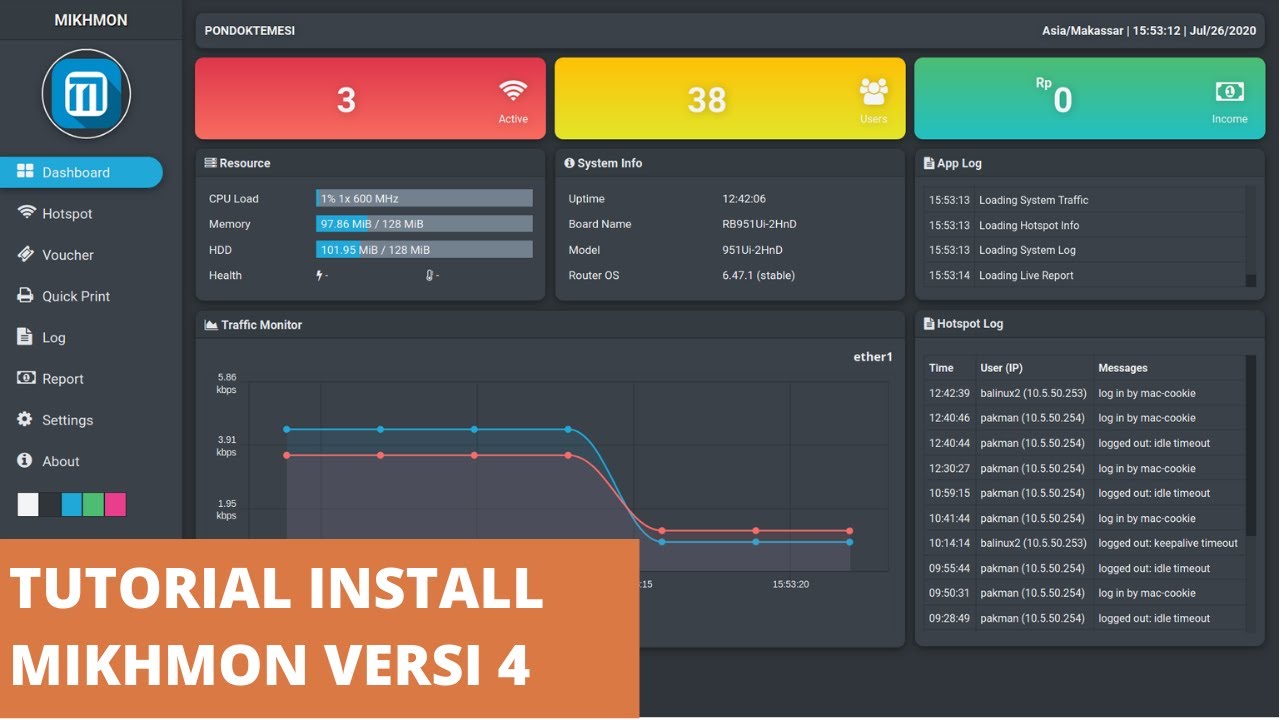Select the pink theme color swatch
1280x720 pixels.
pyautogui.click(x=115, y=504)
